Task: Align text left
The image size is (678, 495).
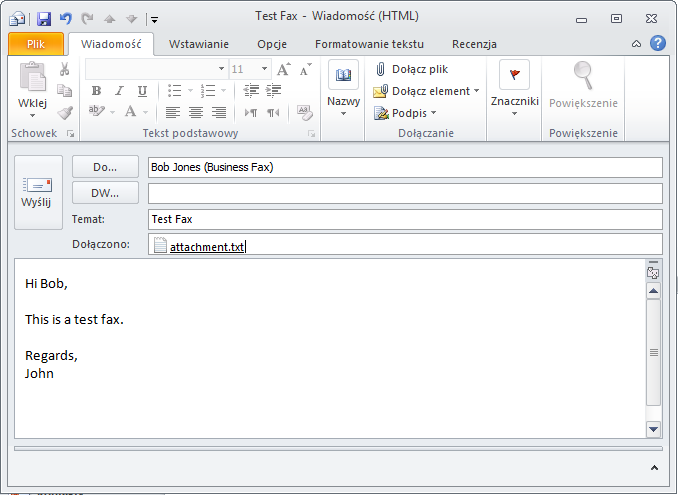Action: pos(173,112)
